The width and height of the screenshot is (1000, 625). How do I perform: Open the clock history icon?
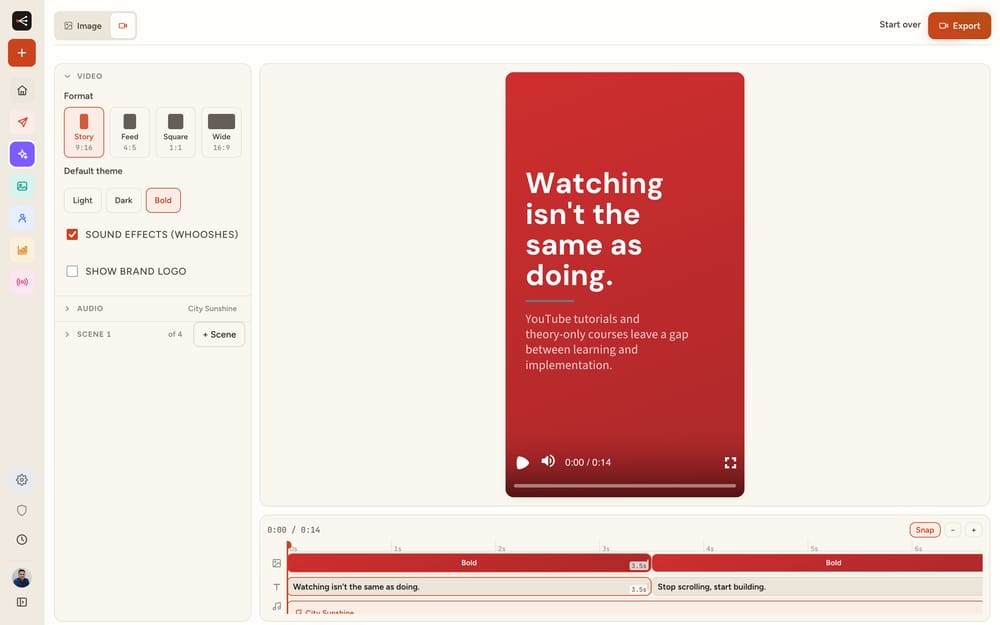pos(22,540)
